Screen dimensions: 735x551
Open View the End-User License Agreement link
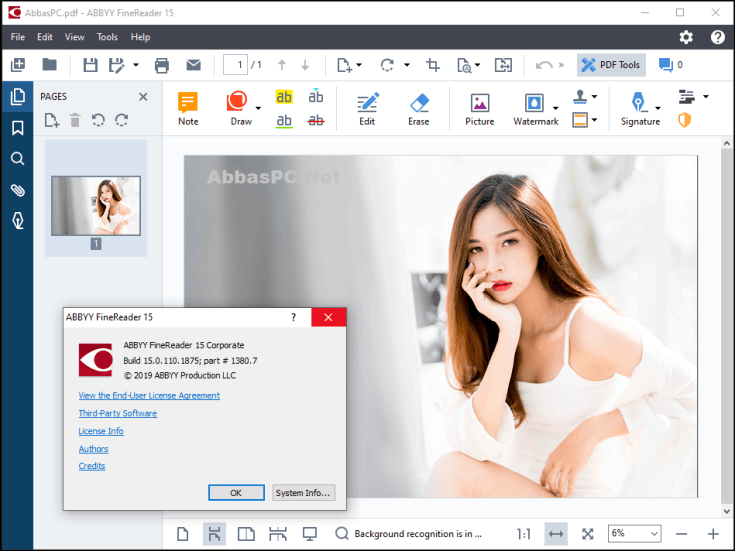point(149,395)
